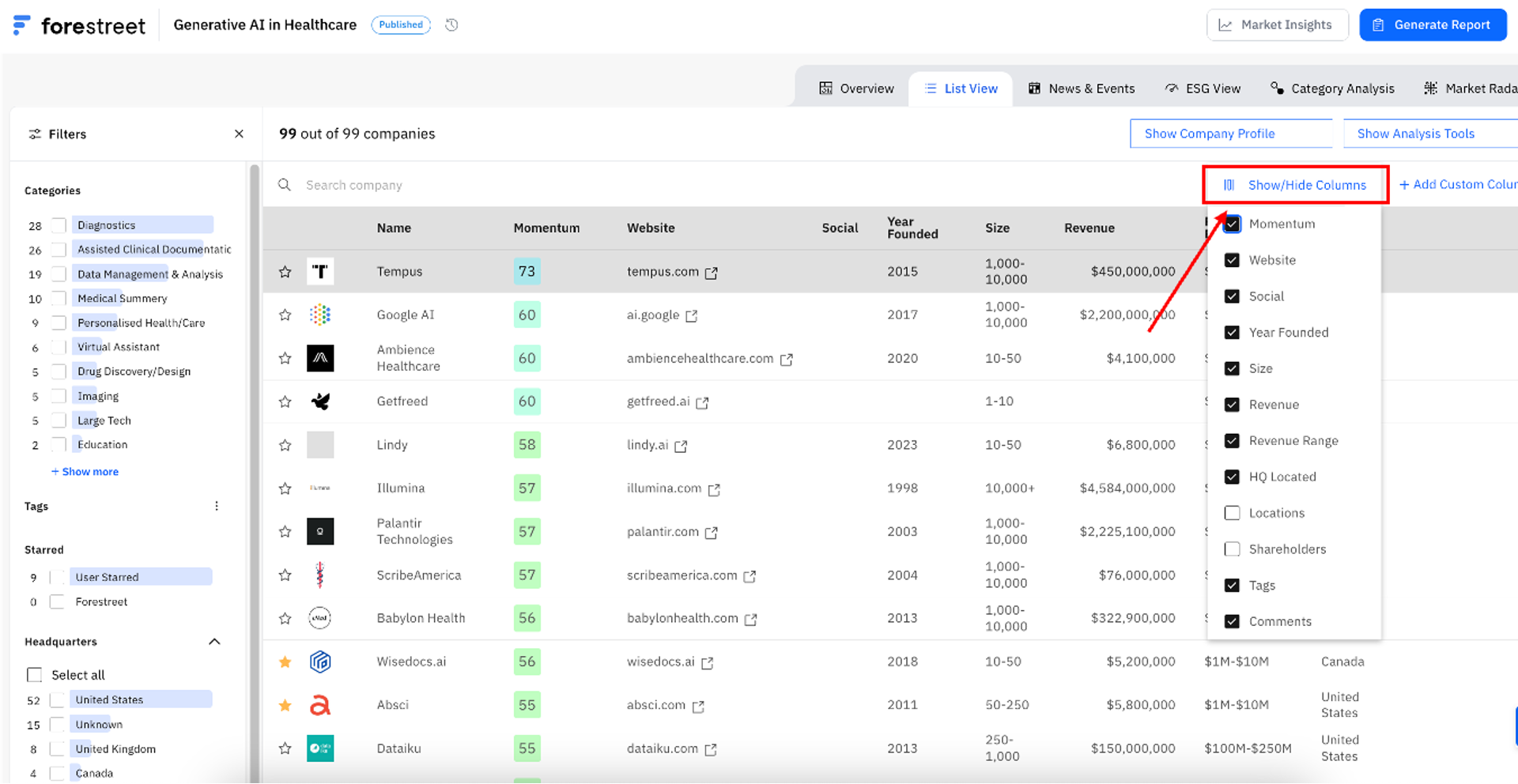Click the Published status badge

coord(401,25)
